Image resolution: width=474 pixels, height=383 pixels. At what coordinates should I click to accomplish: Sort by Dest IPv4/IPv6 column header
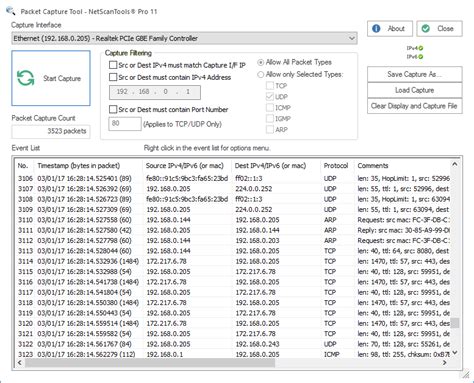pos(277,166)
